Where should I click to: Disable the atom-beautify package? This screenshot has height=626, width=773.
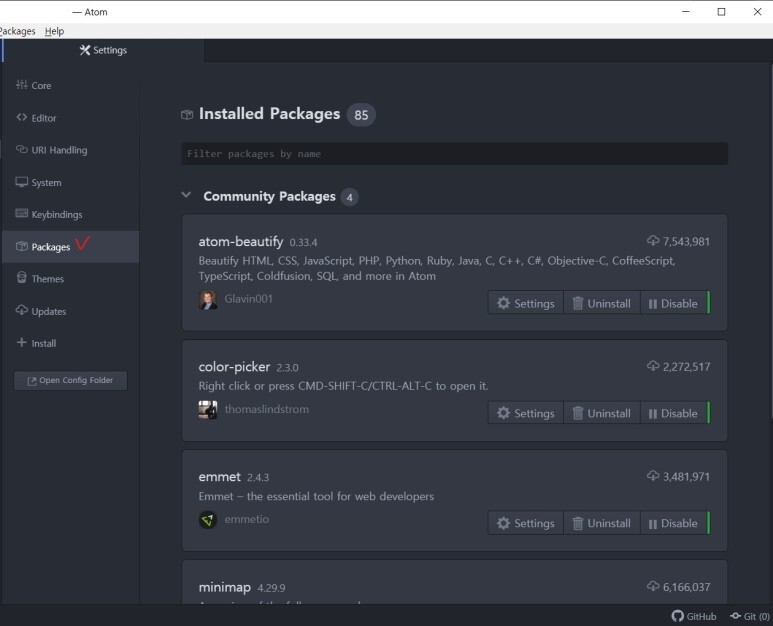tap(674, 303)
